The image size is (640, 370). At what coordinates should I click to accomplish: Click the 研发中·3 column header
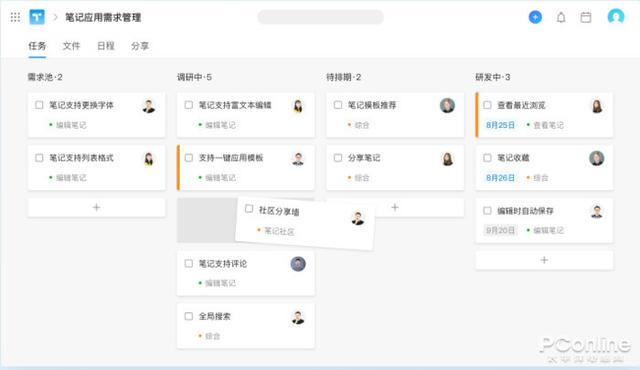[x=493, y=77]
